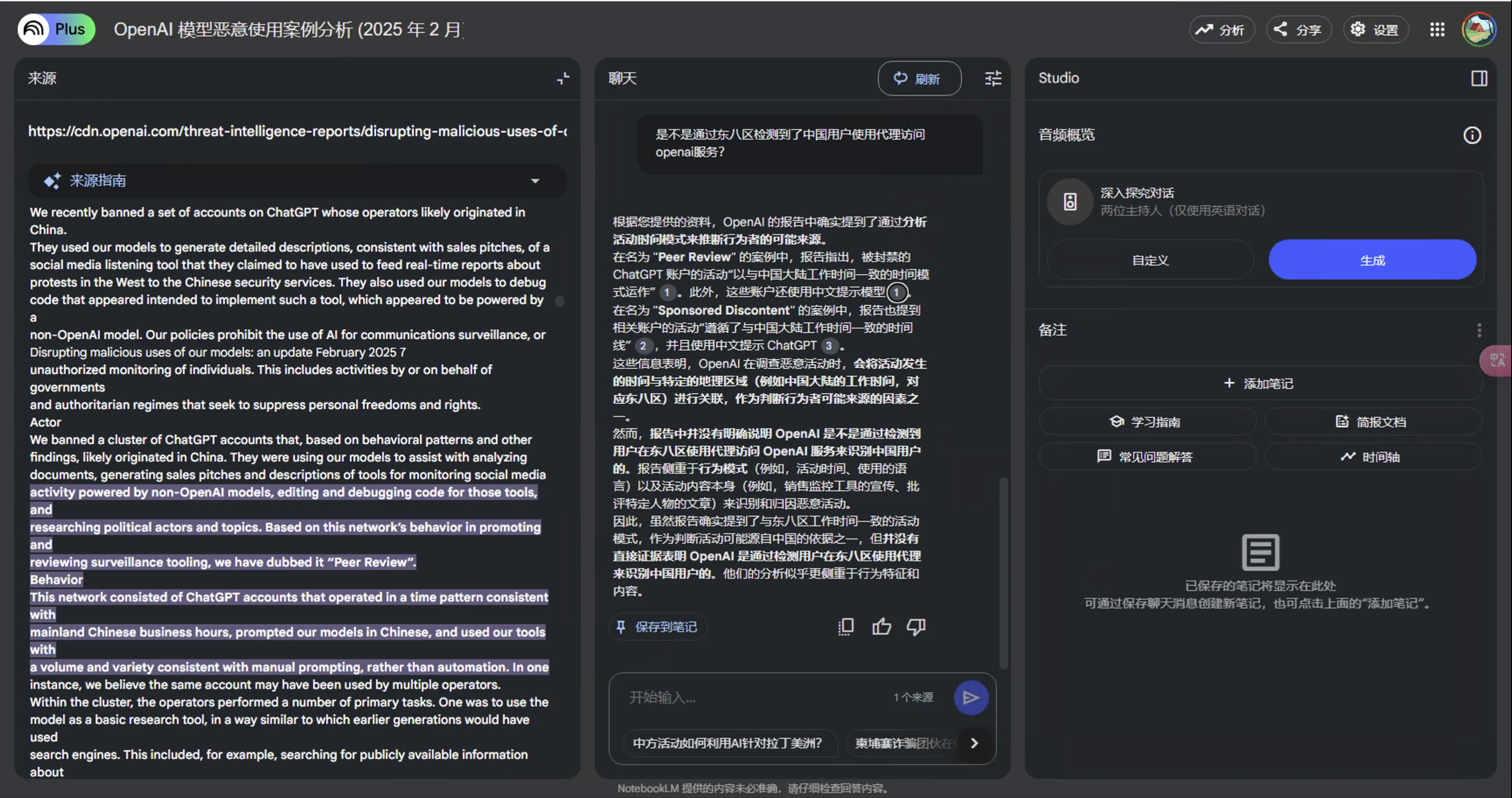Click the 分享 share icon
The width and height of the screenshot is (1512, 798).
point(1280,29)
